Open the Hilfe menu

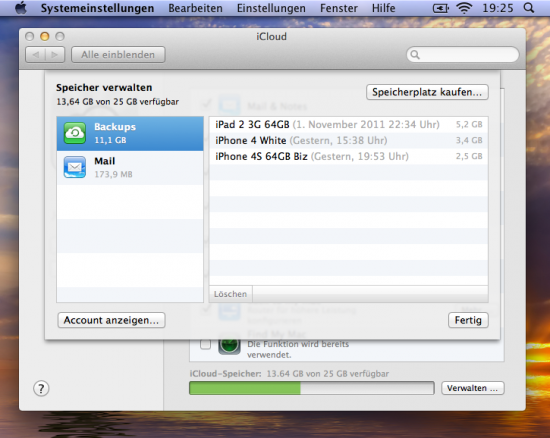383,8
